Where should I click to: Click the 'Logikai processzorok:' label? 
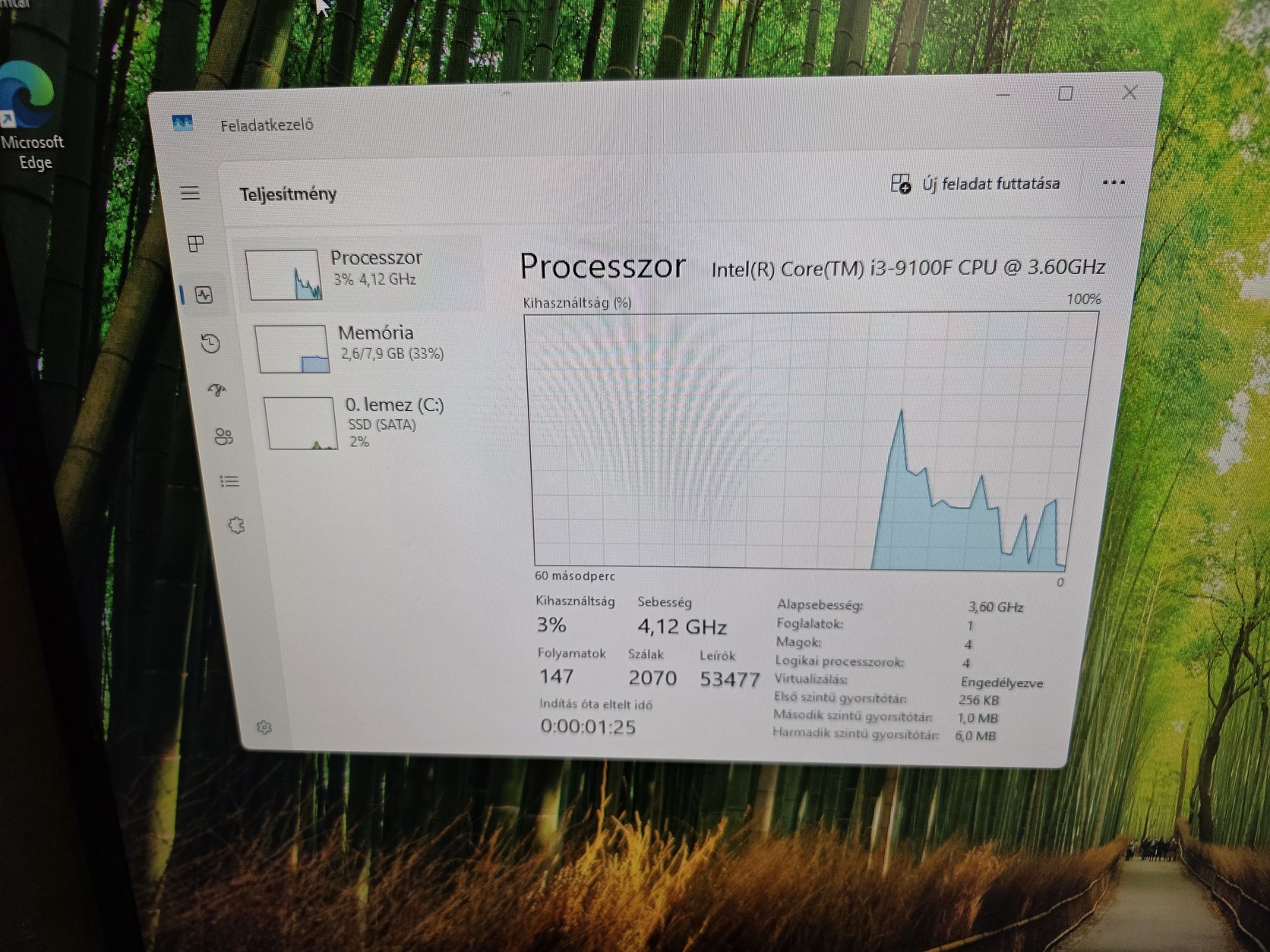pos(839,661)
